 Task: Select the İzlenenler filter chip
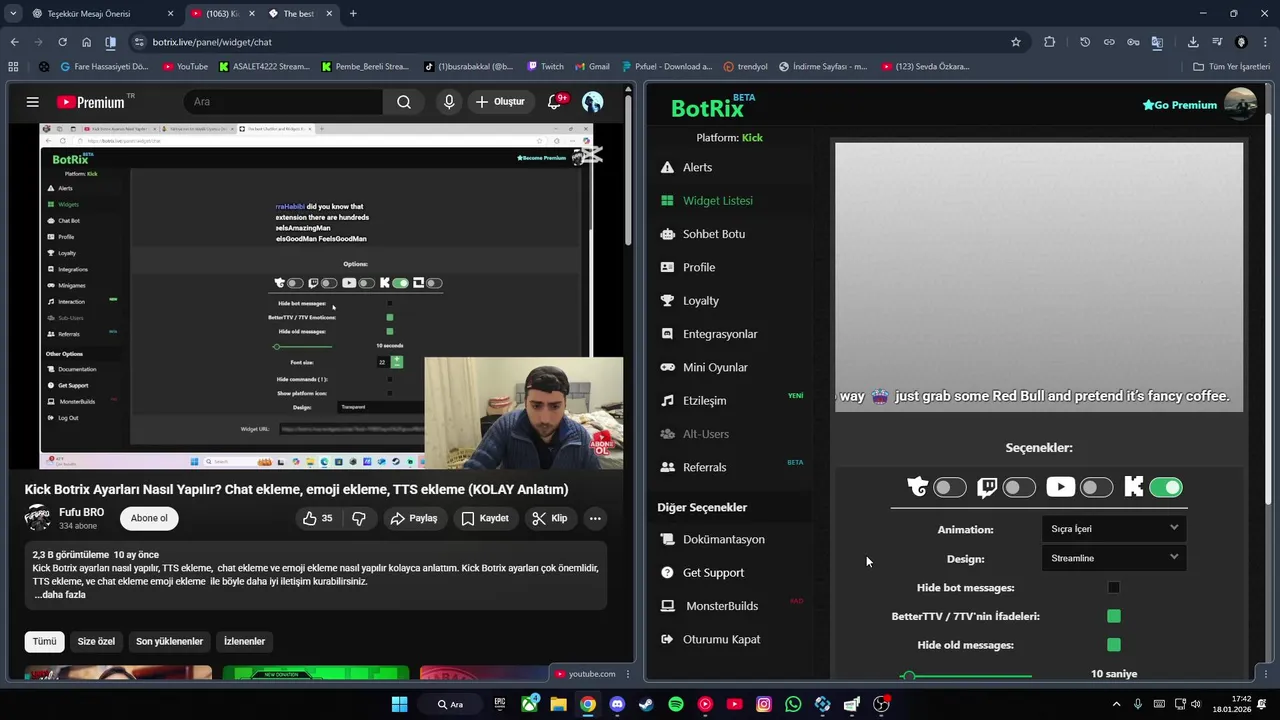[x=244, y=641]
